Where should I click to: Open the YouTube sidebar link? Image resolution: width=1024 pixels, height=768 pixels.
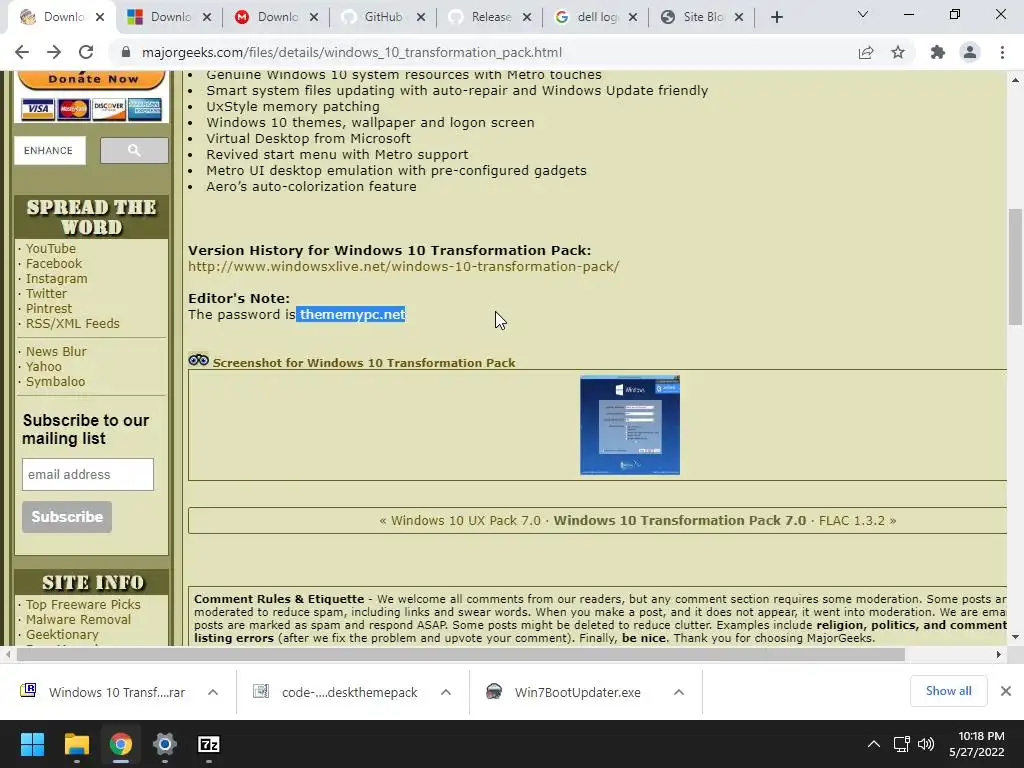point(51,249)
